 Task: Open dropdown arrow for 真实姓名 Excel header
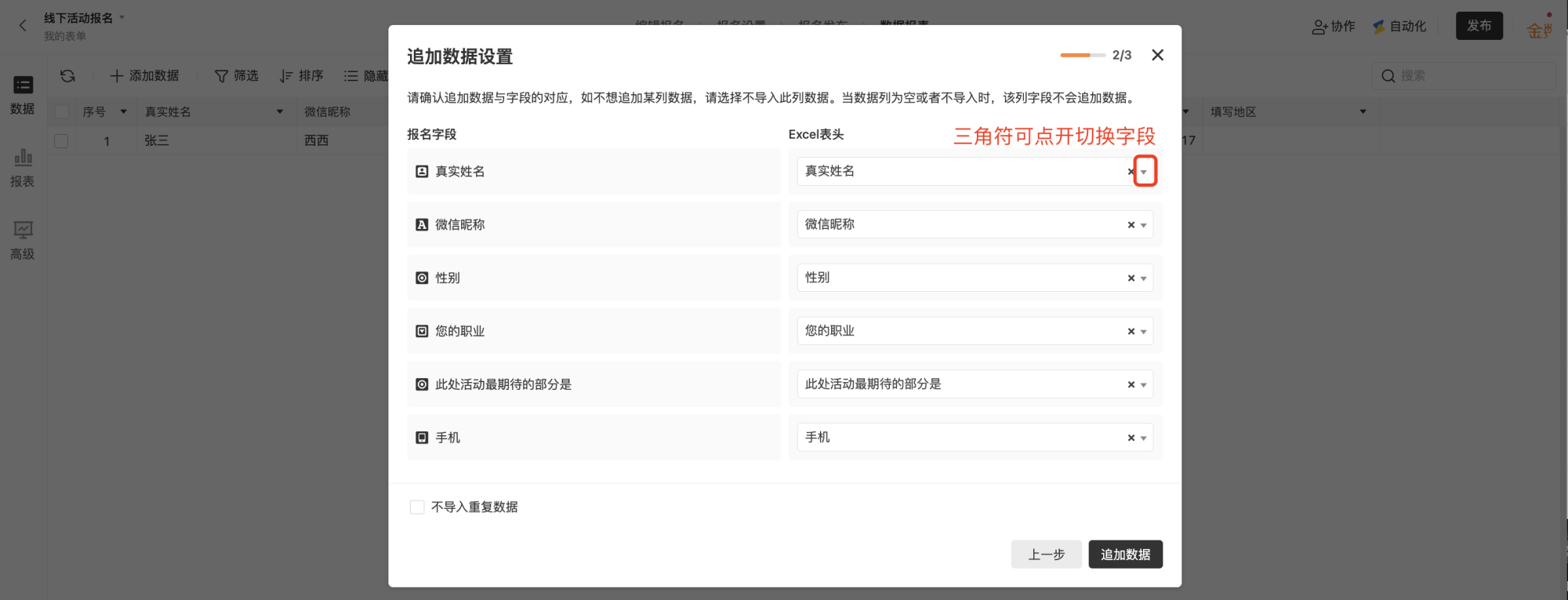pyautogui.click(x=1144, y=172)
